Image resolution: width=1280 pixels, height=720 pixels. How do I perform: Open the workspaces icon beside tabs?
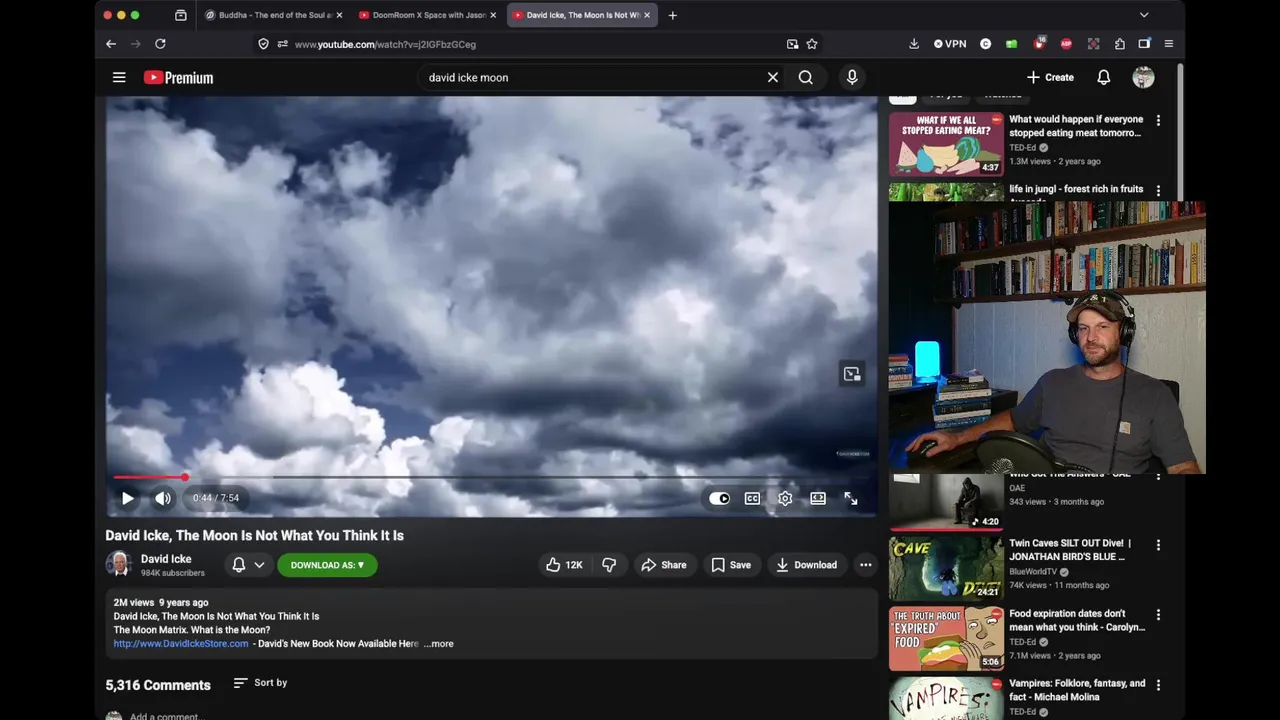coord(181,15)
